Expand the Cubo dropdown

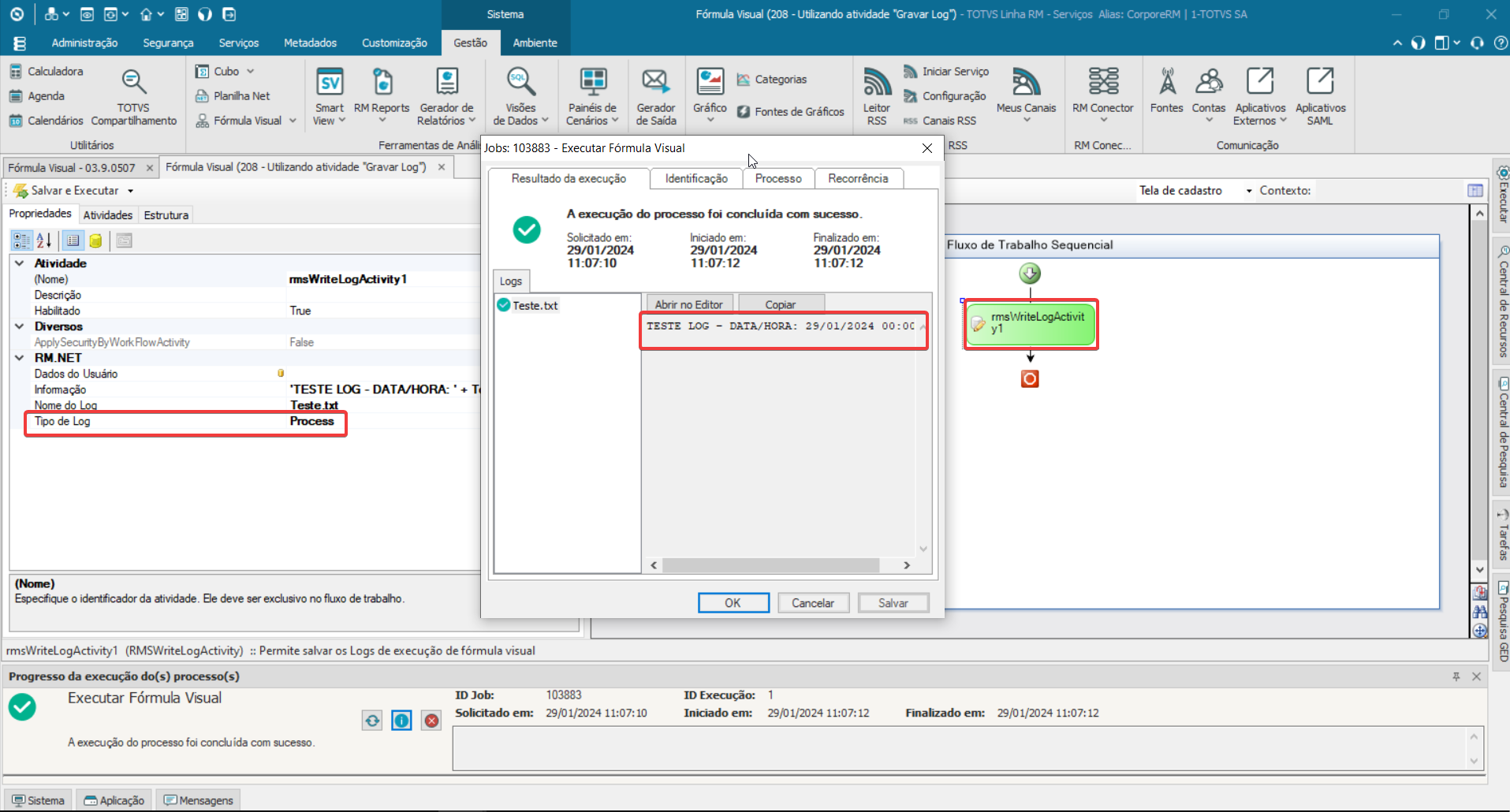coord(251,71)
